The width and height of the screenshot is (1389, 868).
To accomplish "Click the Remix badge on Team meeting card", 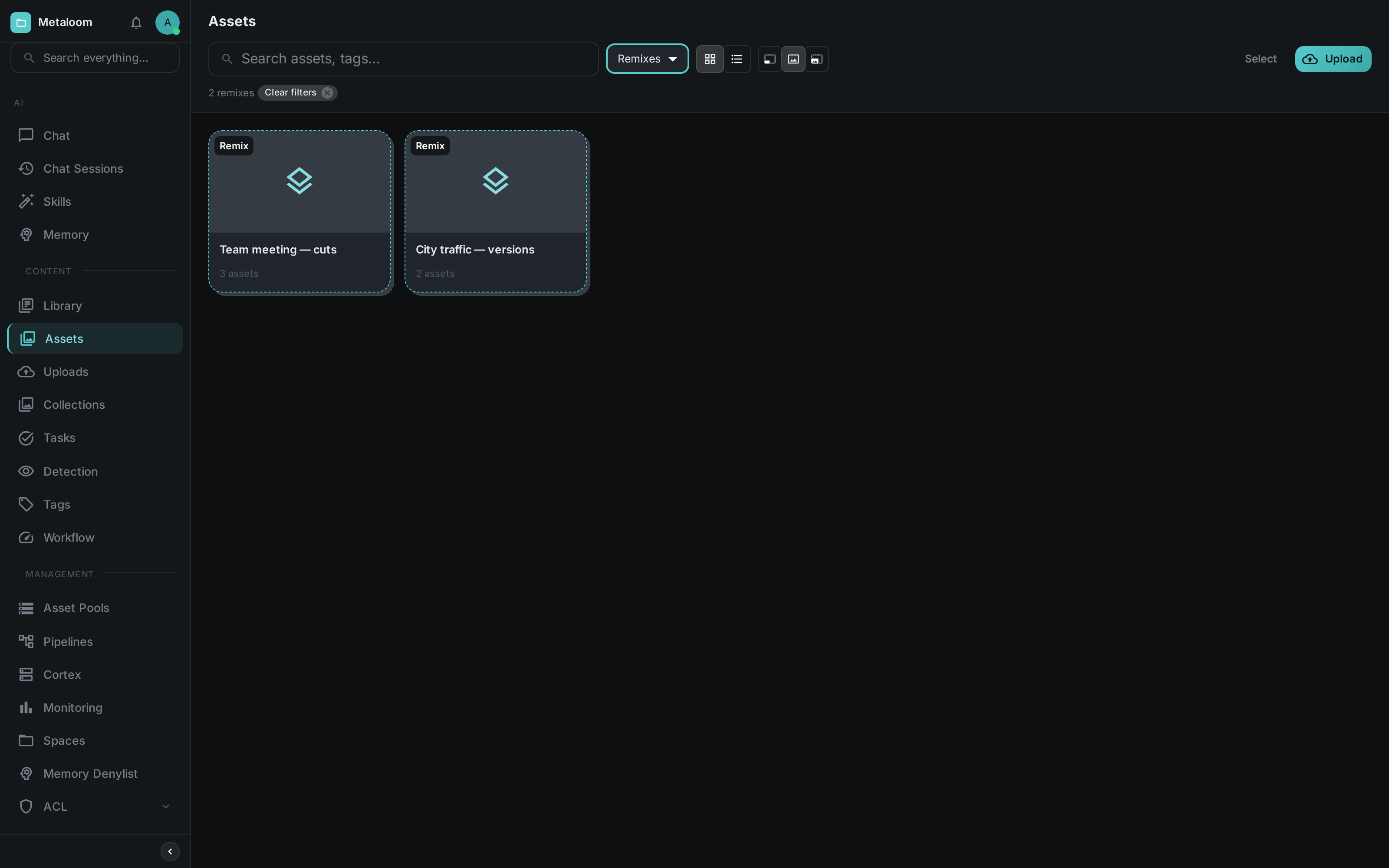I will click(234, 146).
